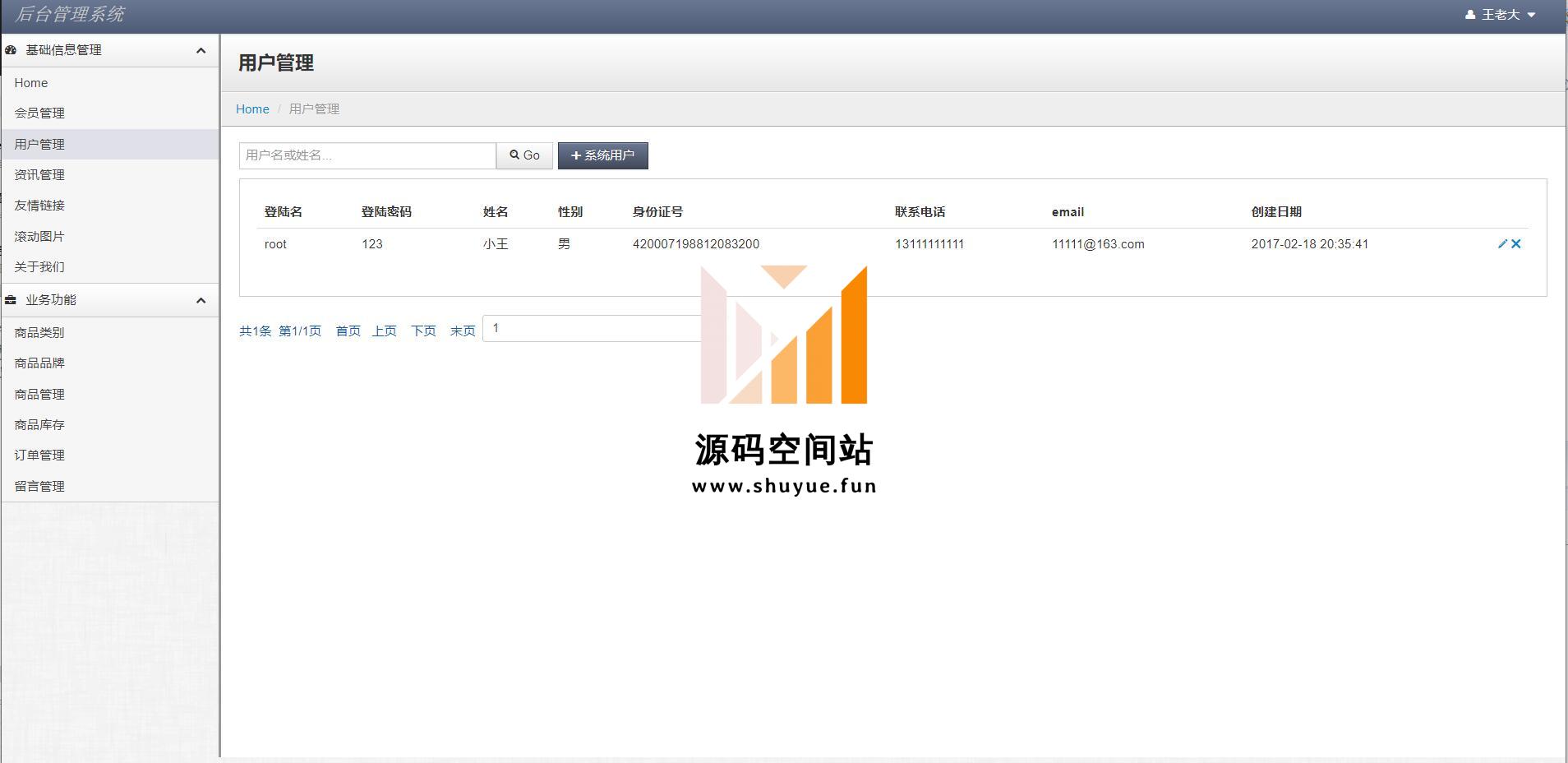Click the email column header
1568x763 pixels.
tap(1068, 211)
